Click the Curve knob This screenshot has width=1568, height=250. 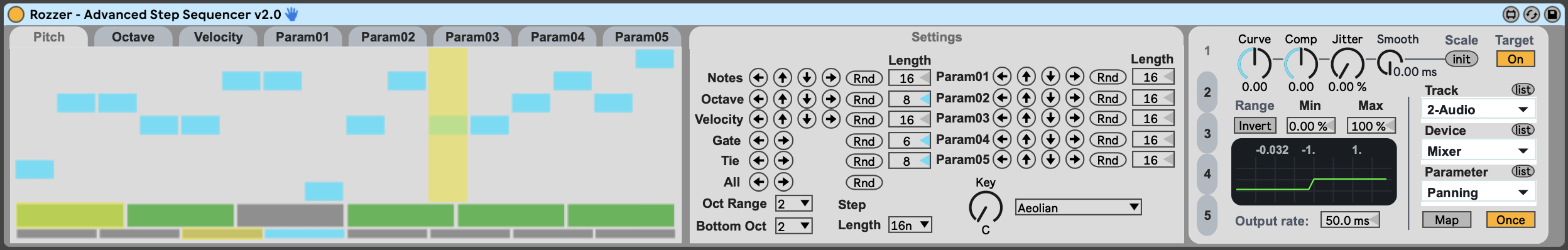pos(1254,63)
